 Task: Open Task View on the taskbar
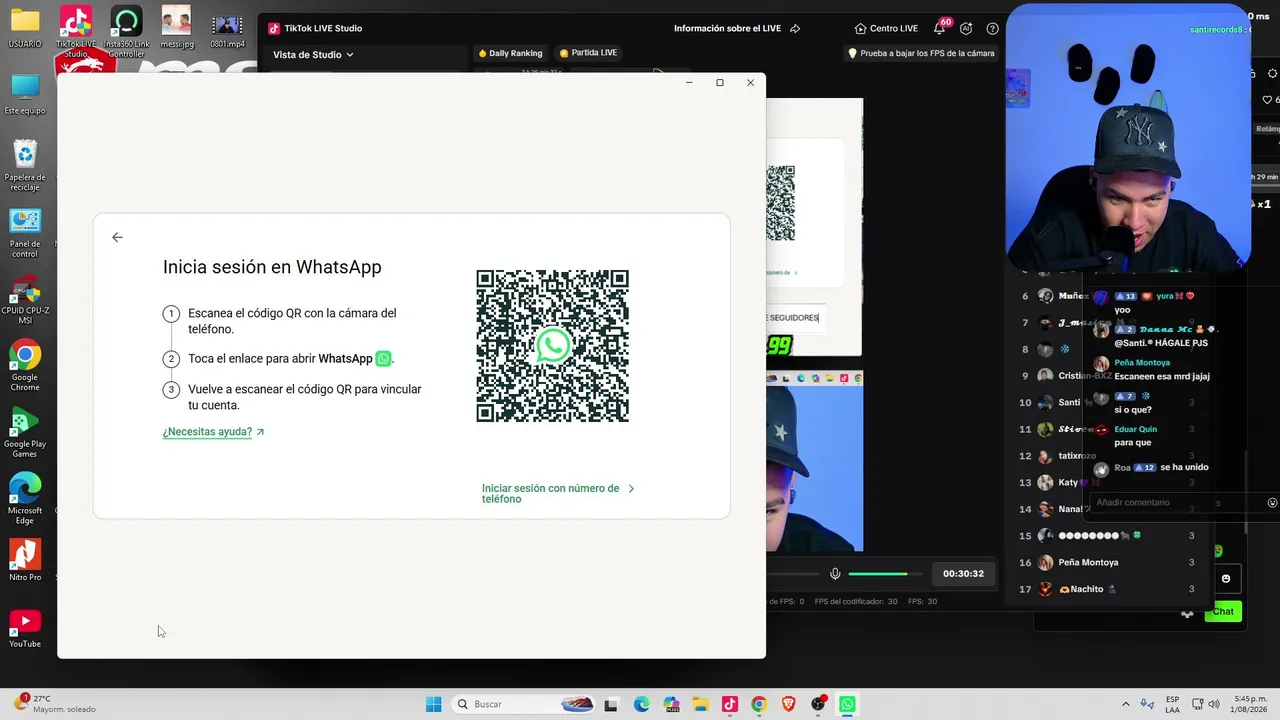tap(611, 704)
